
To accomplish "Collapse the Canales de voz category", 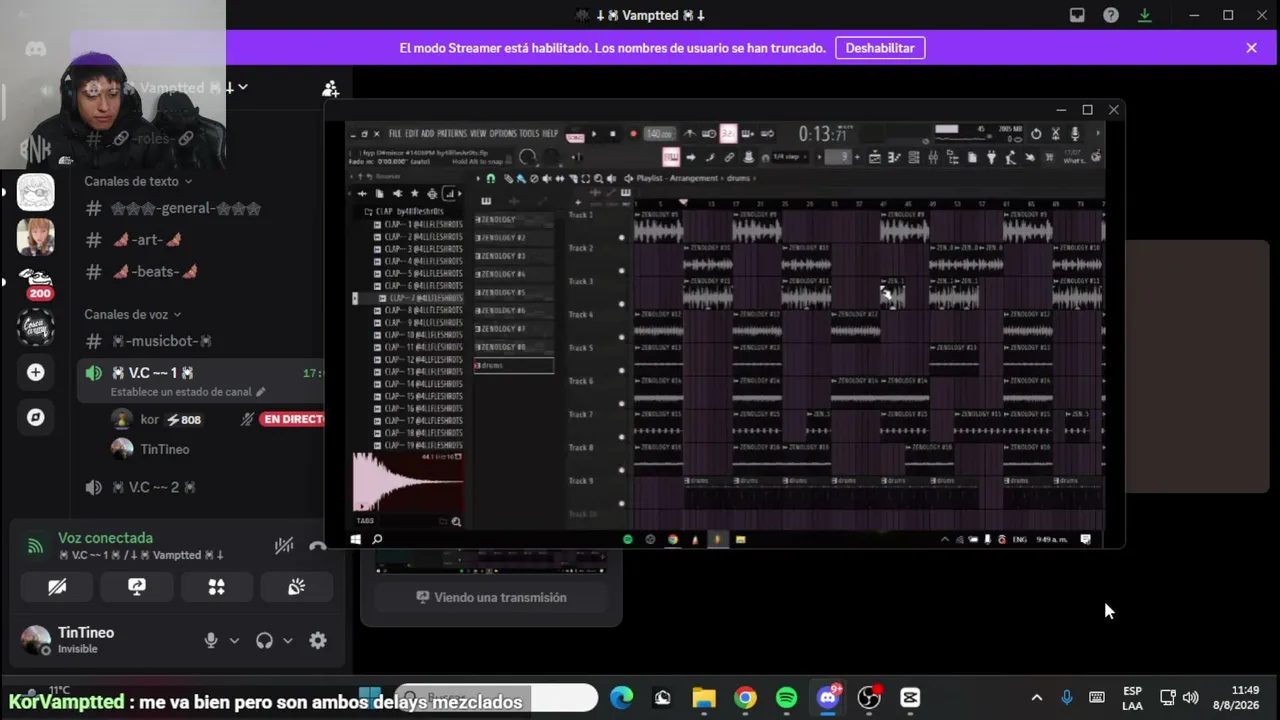I will point(132,314).
